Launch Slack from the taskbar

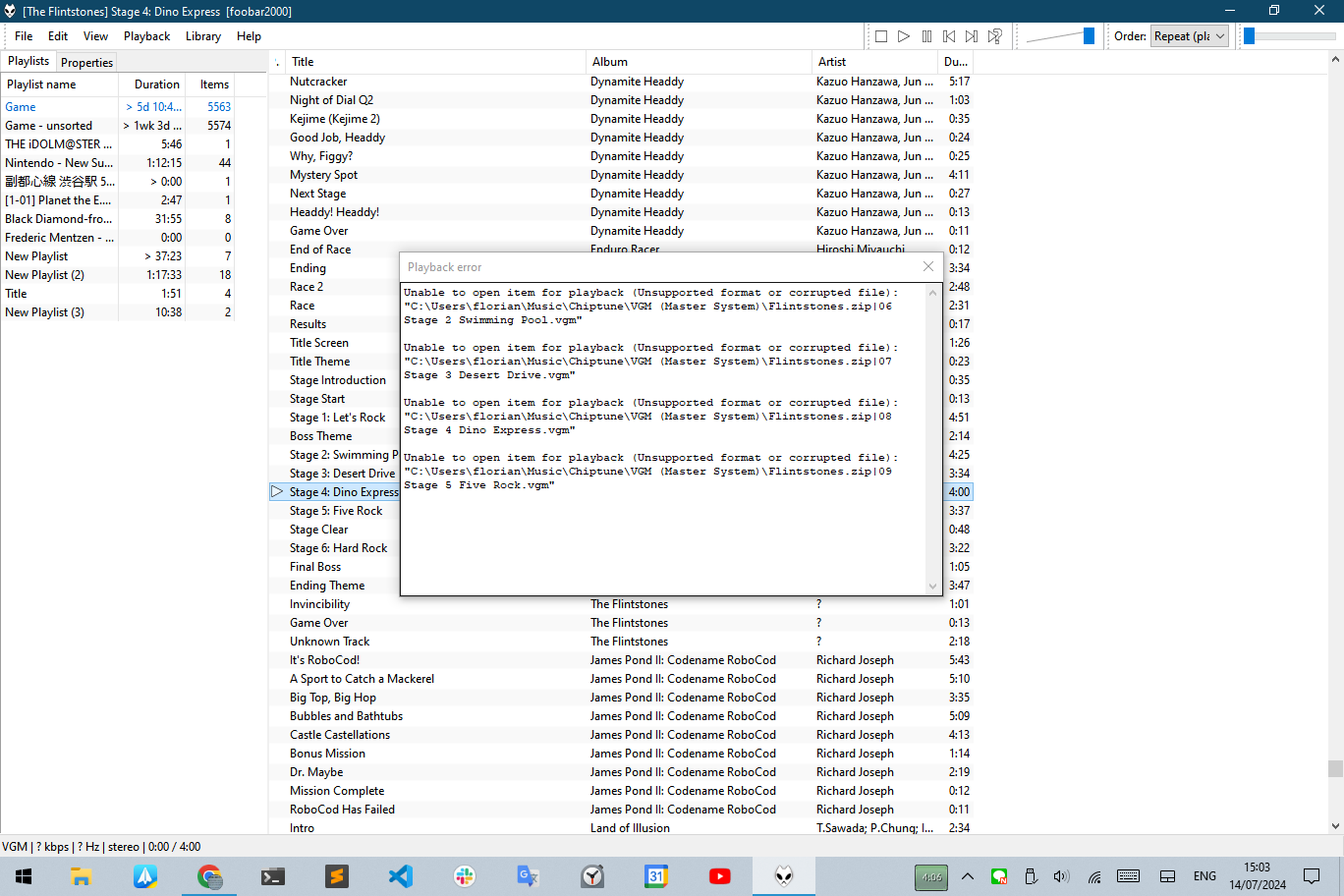coord(465,876)
